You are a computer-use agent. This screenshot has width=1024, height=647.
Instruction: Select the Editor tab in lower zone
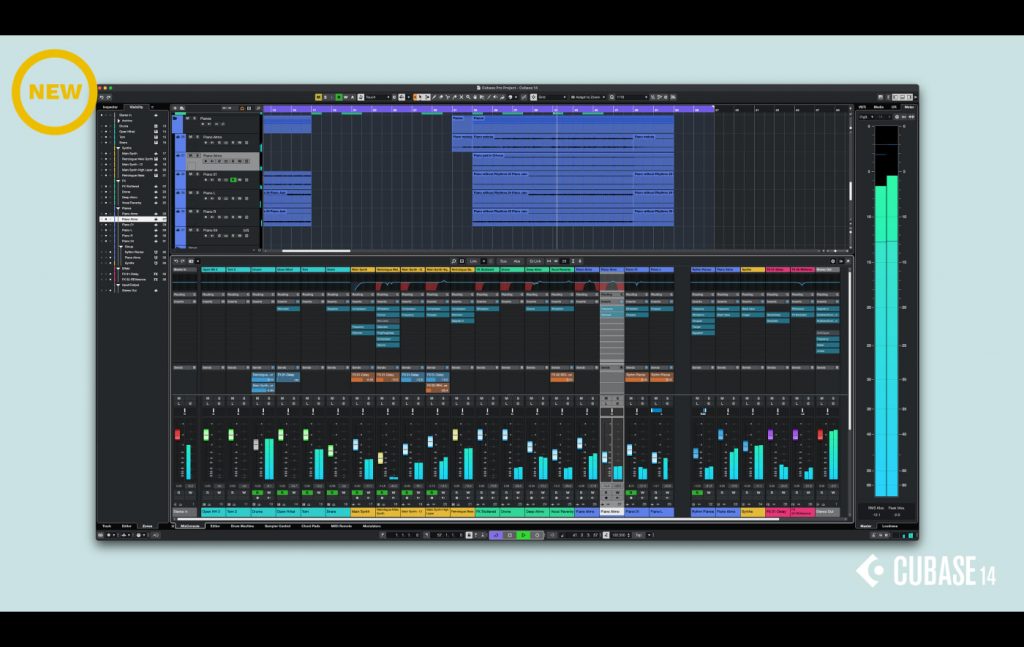coord(215,525)
